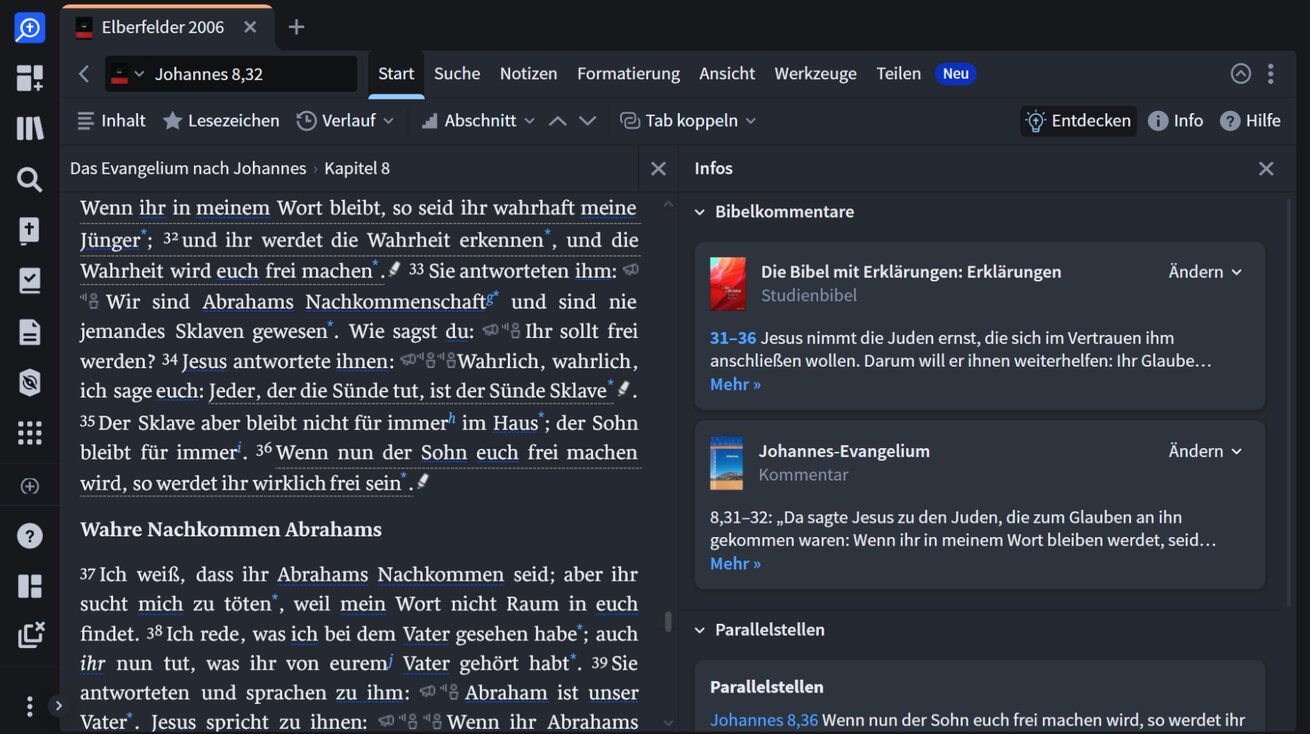This screenshot has height=734, width=1310.
Task: Click the Wahre Nachkommen Abrahams heading
Action: click(231, 529)
